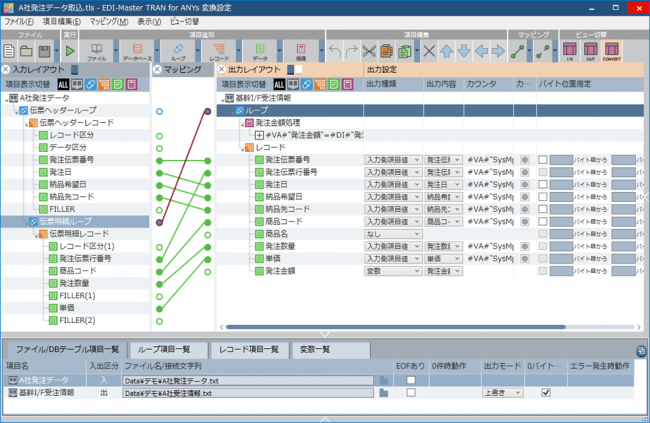The width and height of the screenshot is (650, 423).
Task: Toggle the counter radio button in the output 発注伝票番号 row
Action: [525, 160]
